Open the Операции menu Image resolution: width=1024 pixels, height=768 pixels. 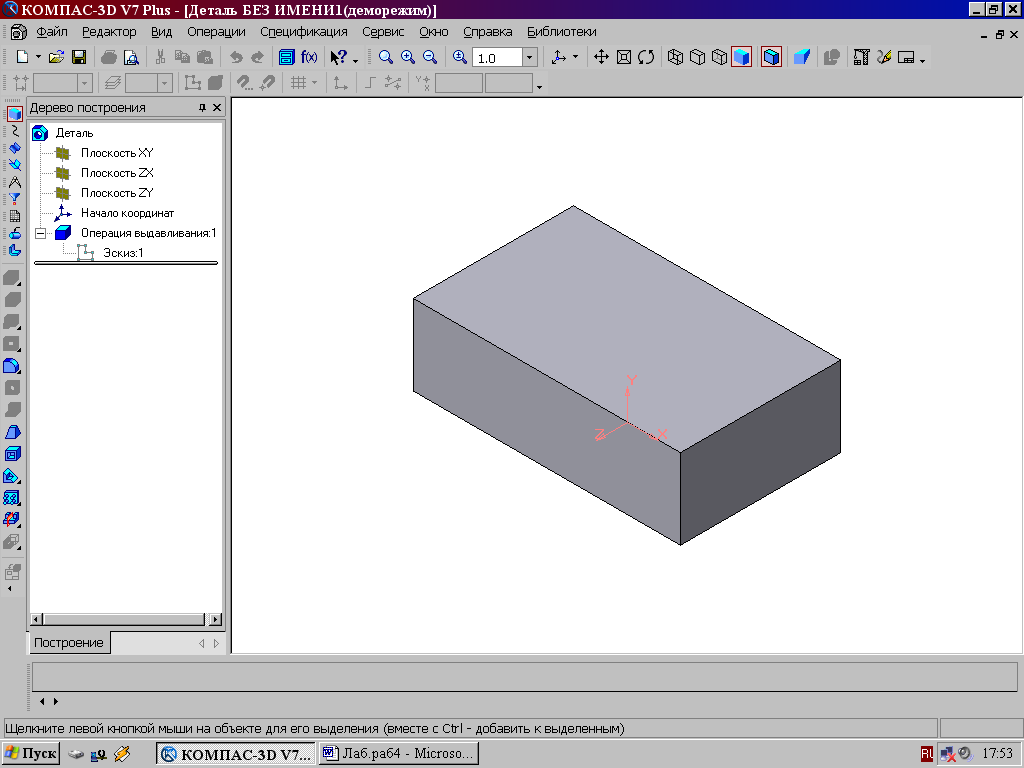pos(216,32)
